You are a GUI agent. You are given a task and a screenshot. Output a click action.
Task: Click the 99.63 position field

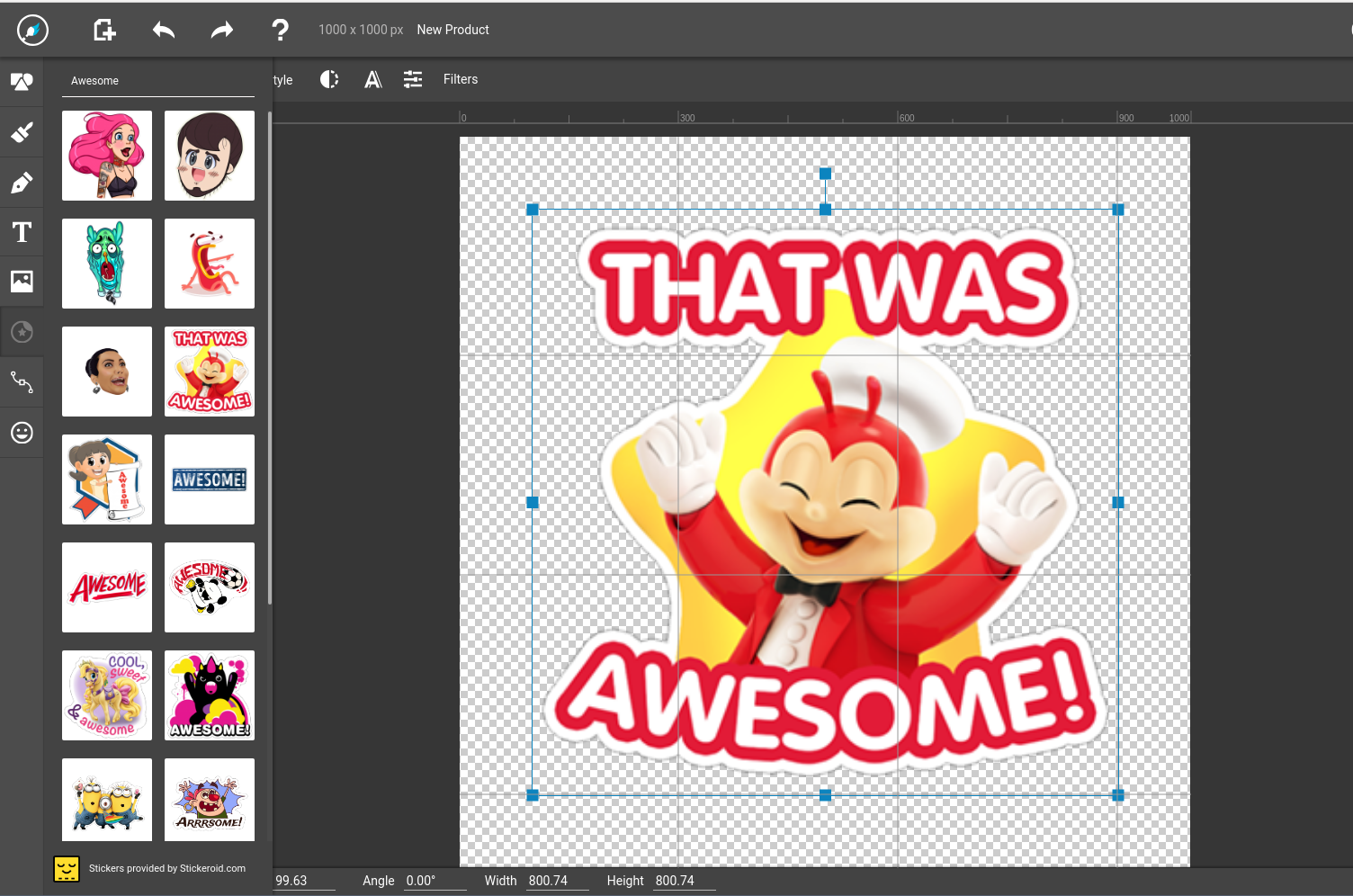pos(304,881)
